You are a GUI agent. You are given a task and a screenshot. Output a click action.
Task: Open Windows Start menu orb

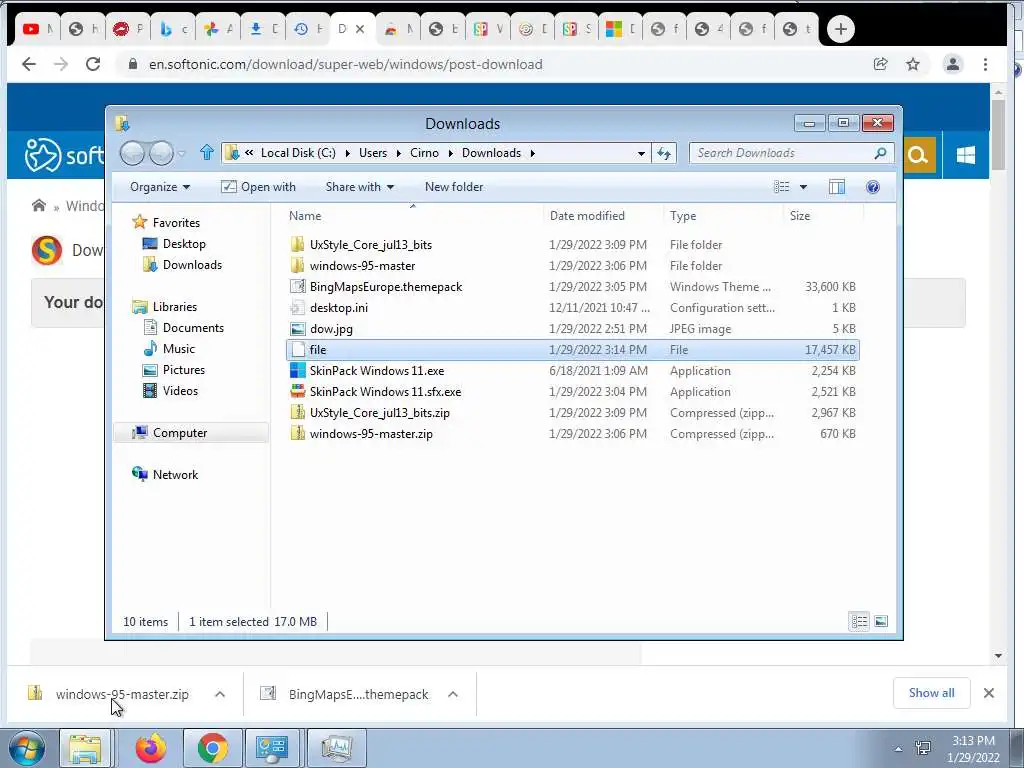[x=26, y=748]
